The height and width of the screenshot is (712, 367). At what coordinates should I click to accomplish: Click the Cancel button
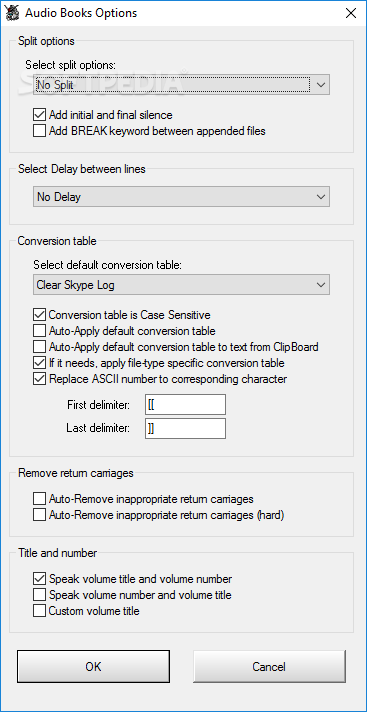269,667
